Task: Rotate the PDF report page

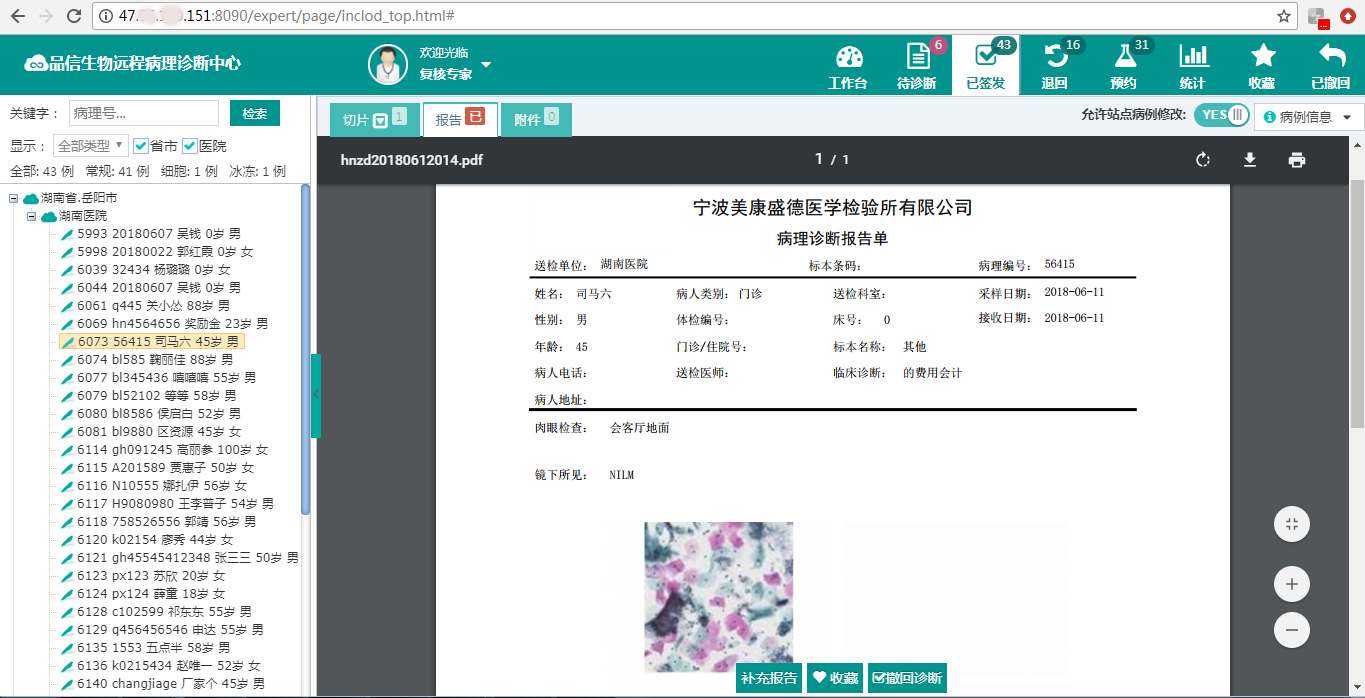Action: [1203, 159]
